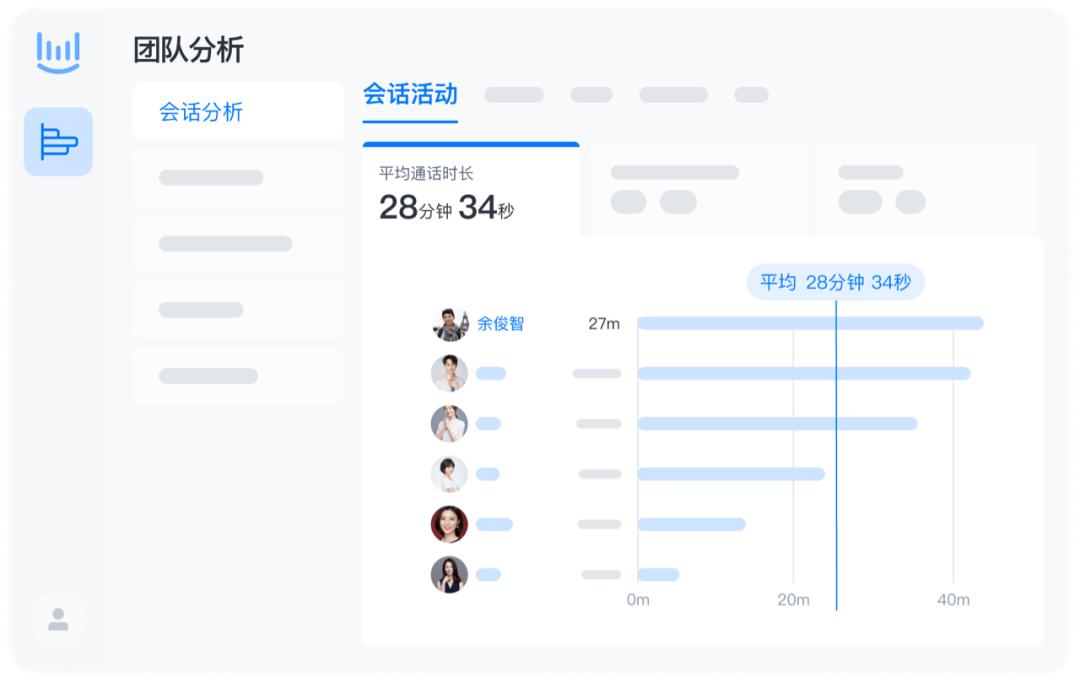
Task: Open the user profile icon at bottom left
Action: click(x=58, y=620)
